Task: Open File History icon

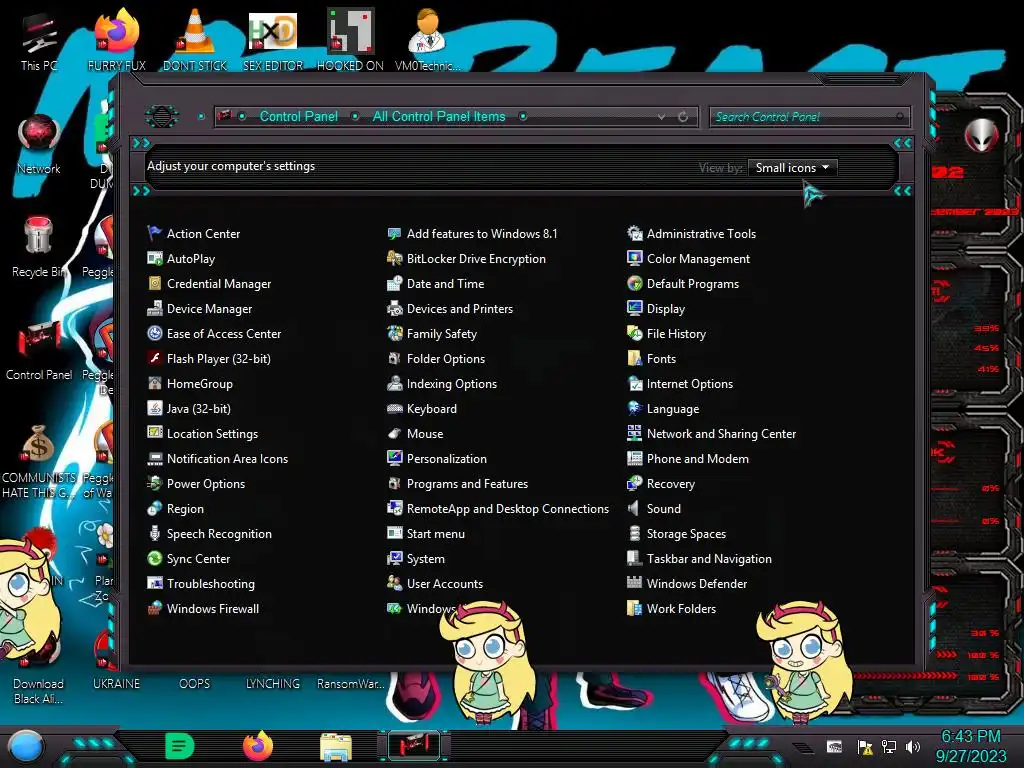Action: 635,334
